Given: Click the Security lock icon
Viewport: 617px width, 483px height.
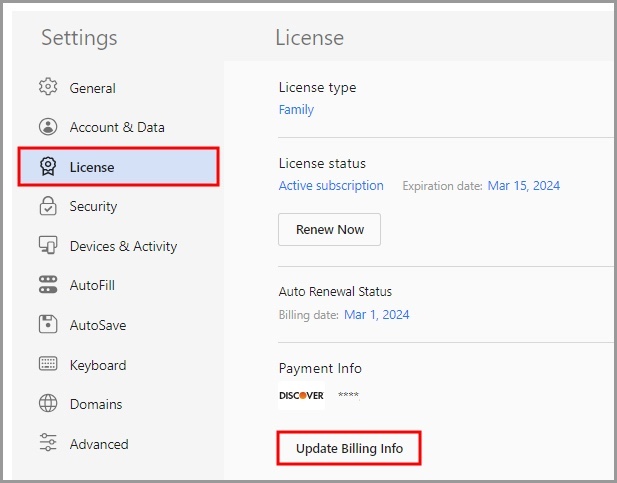Looking at the screenshot, I should [x=48, y=206].
